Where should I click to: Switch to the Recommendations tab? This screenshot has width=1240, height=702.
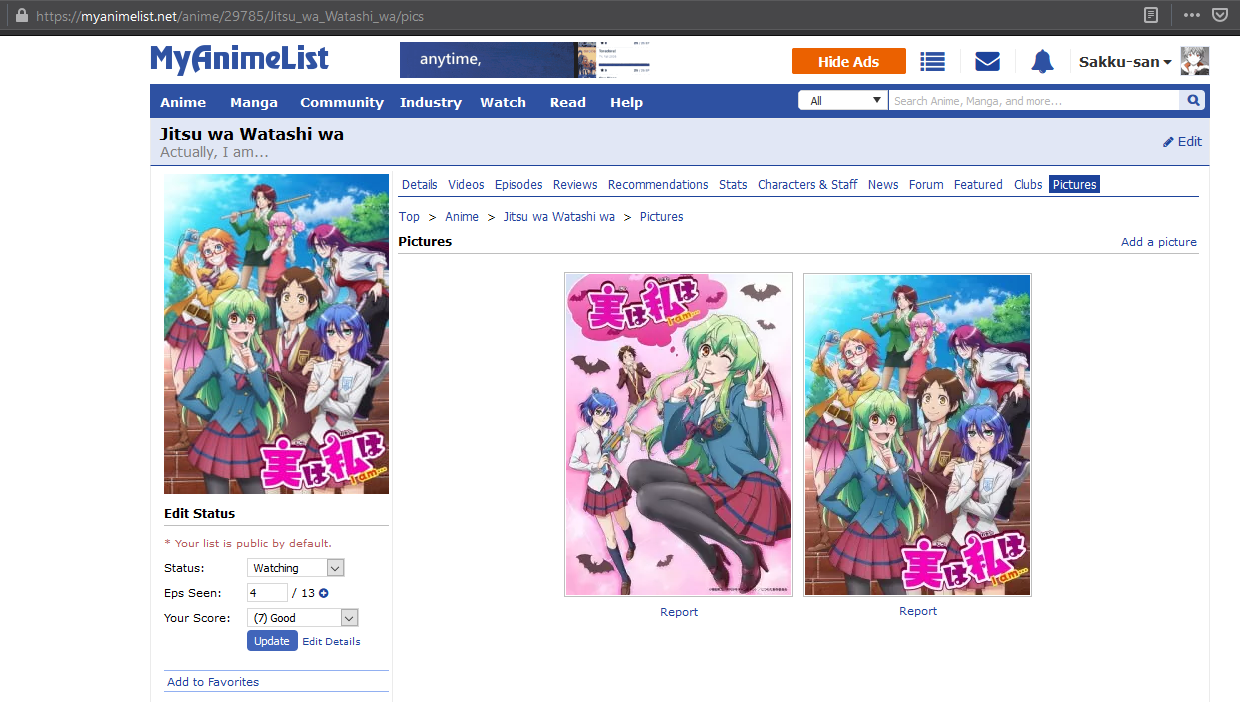tap(658, 184)
